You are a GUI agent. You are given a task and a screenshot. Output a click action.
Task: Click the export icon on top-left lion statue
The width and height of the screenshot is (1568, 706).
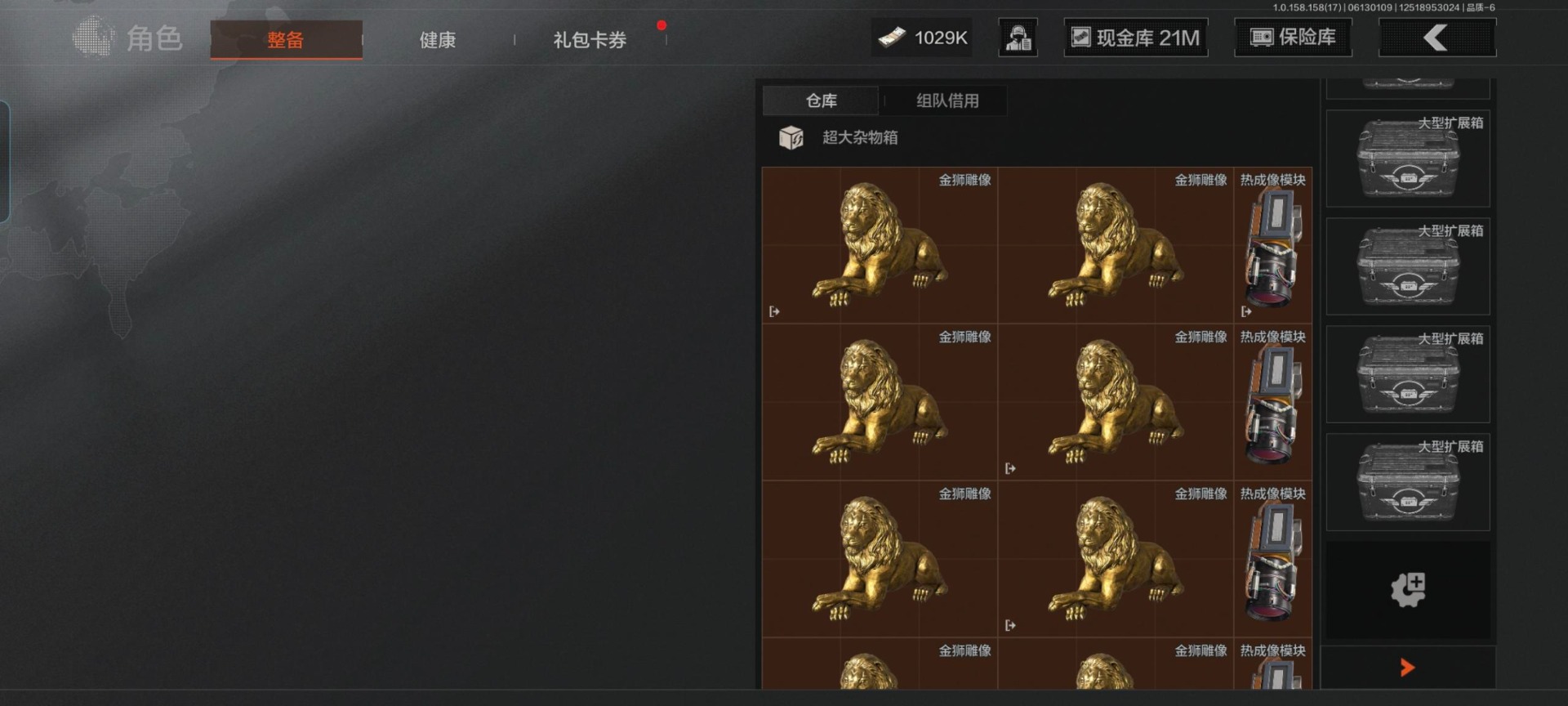coord(774,311)
